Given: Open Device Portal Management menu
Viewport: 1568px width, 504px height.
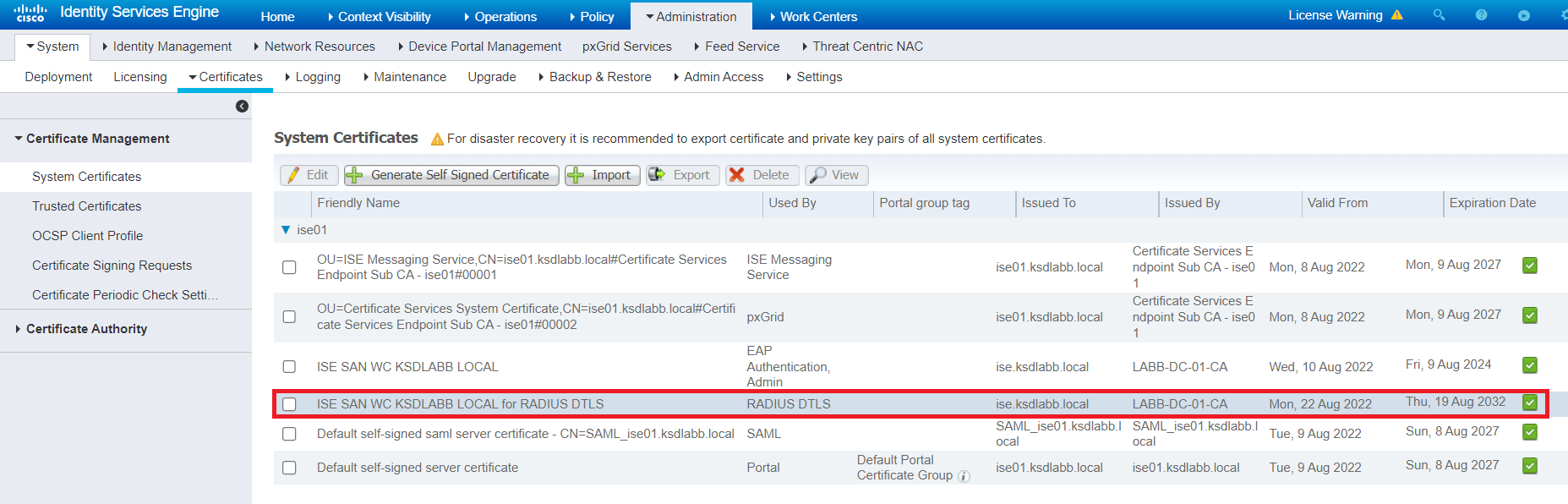Looking at the screenshot, I should [x=478, y=47].
